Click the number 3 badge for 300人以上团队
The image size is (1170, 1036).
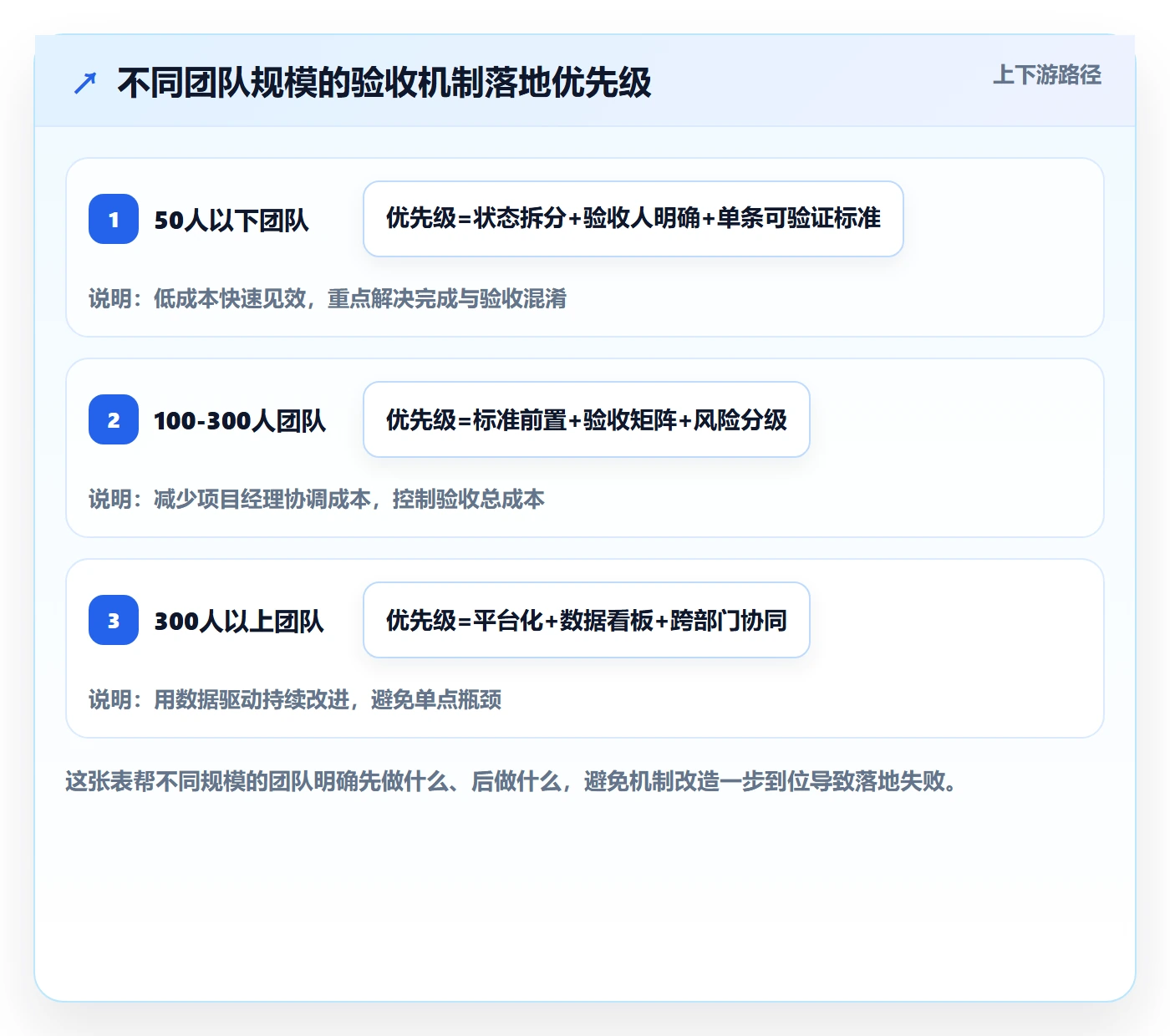tap(114, 620)
